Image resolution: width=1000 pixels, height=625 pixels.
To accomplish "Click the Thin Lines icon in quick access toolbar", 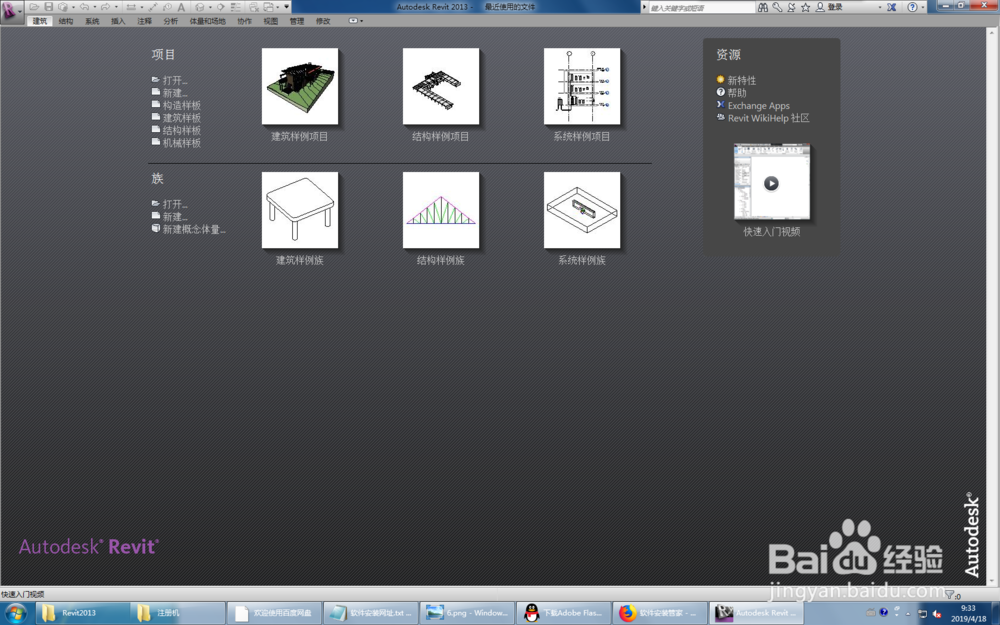I will pyautogui.click(x=235, y=7).
